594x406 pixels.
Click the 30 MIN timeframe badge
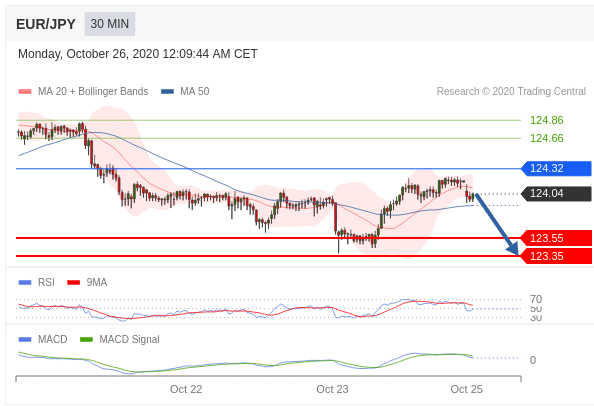pos(109,24)
